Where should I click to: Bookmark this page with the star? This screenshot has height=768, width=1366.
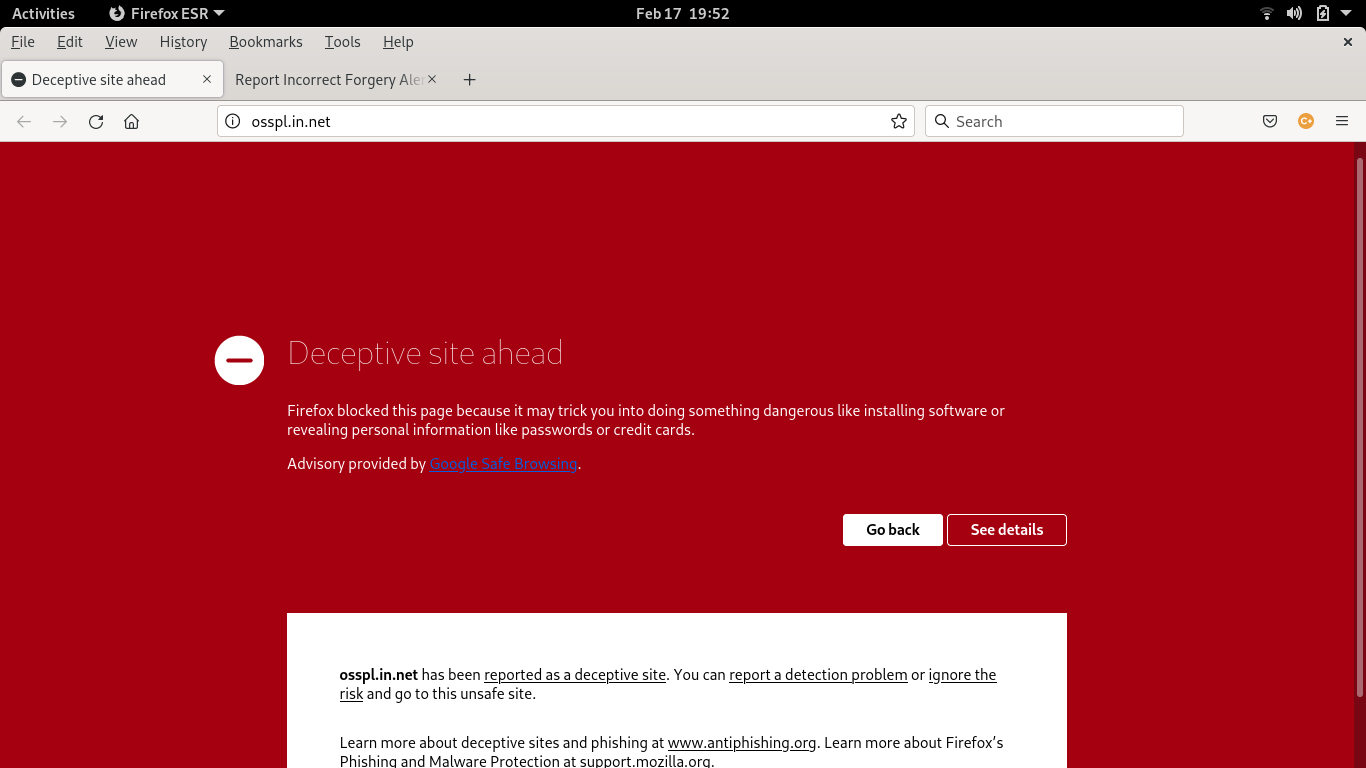[x=899, y=121]
